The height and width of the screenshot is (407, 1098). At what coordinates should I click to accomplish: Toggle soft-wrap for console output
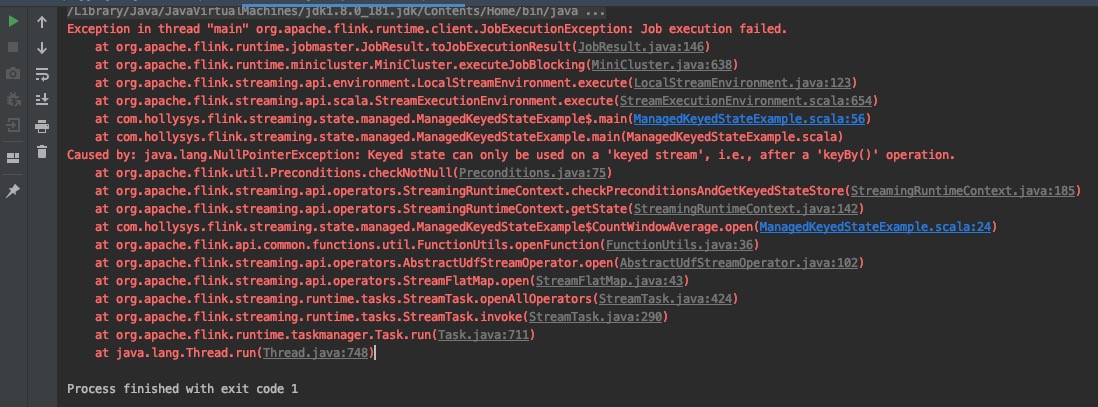point(42,74)
